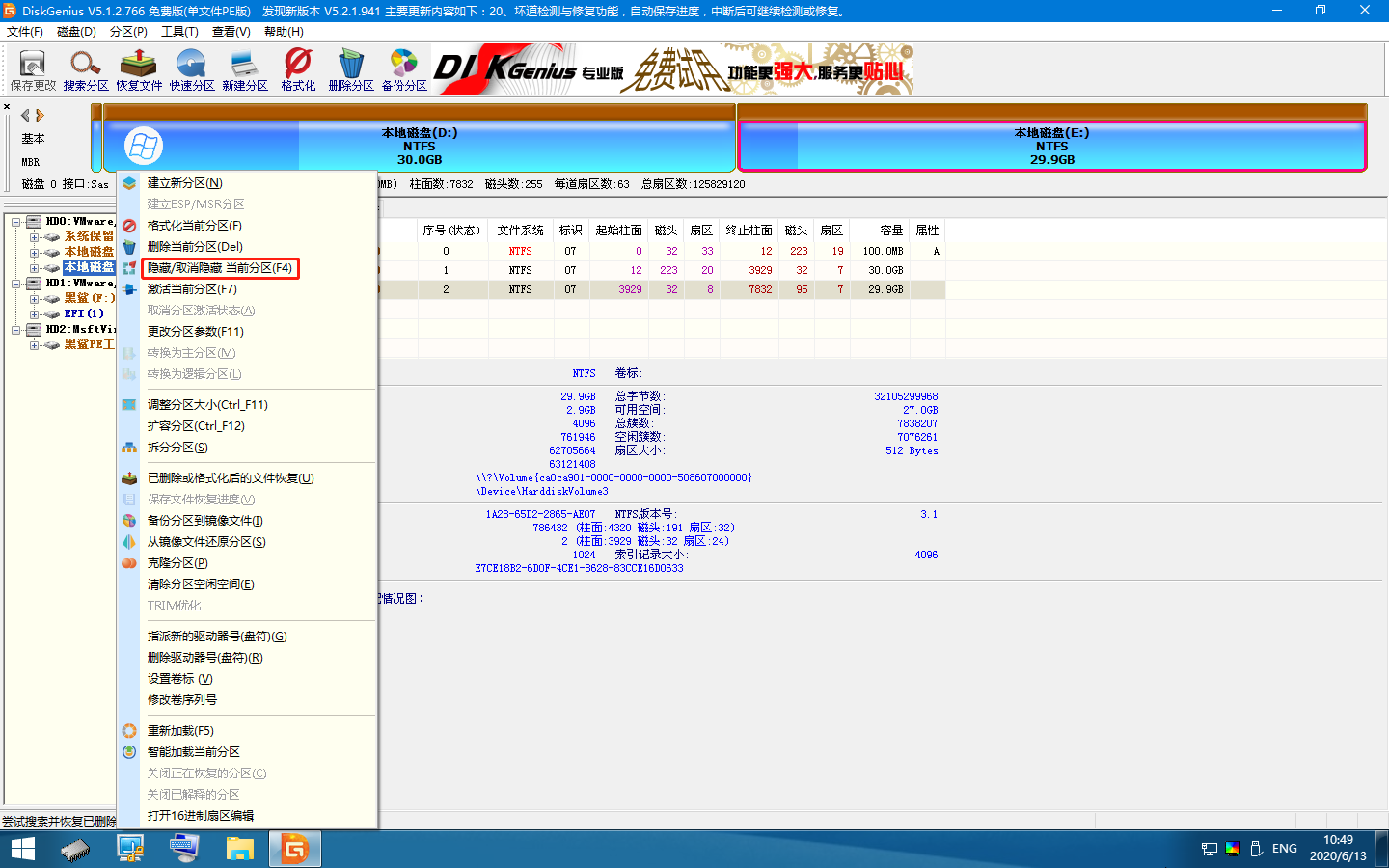Go to next disk with orange arrow
1389x868 pixels.
click(x=41, y=116)
